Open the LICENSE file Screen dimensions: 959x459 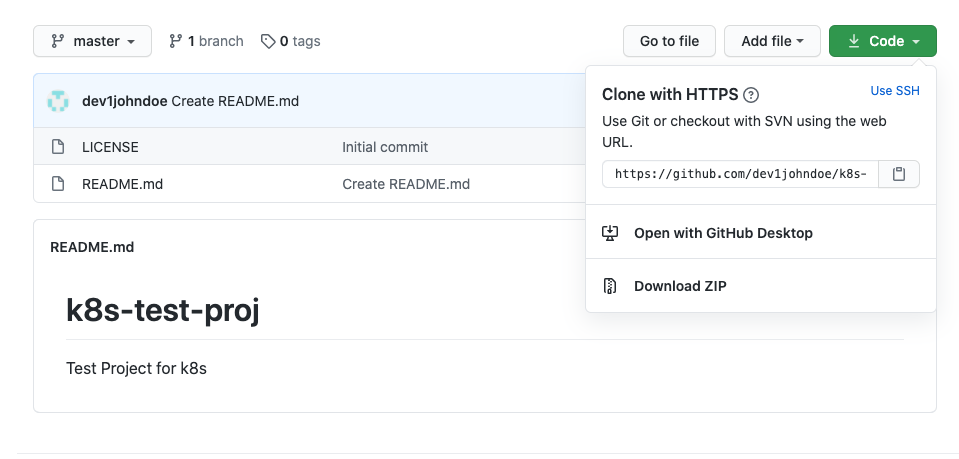point(110,147)
